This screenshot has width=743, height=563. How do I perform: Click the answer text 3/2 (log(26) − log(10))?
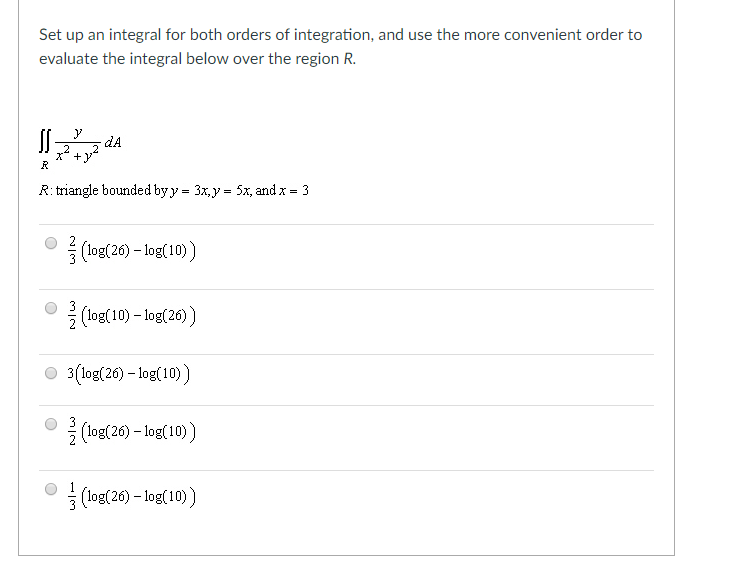coord(132,431)
